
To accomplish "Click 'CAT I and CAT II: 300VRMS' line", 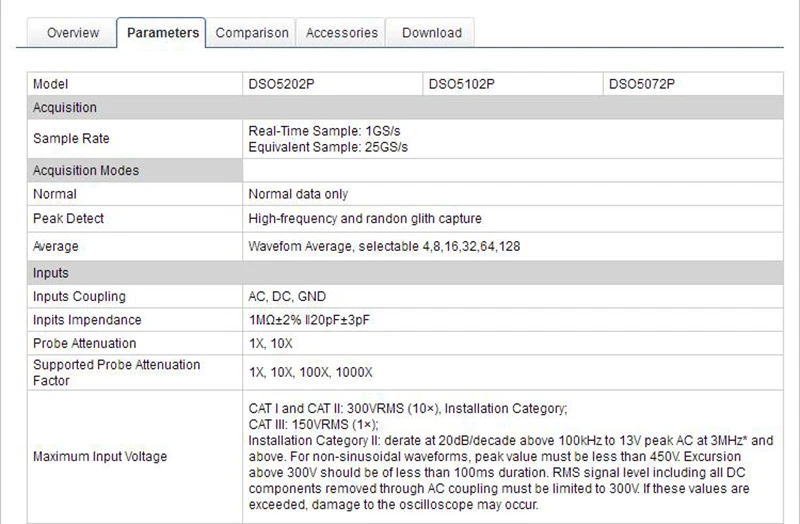I will click(408, 409).
